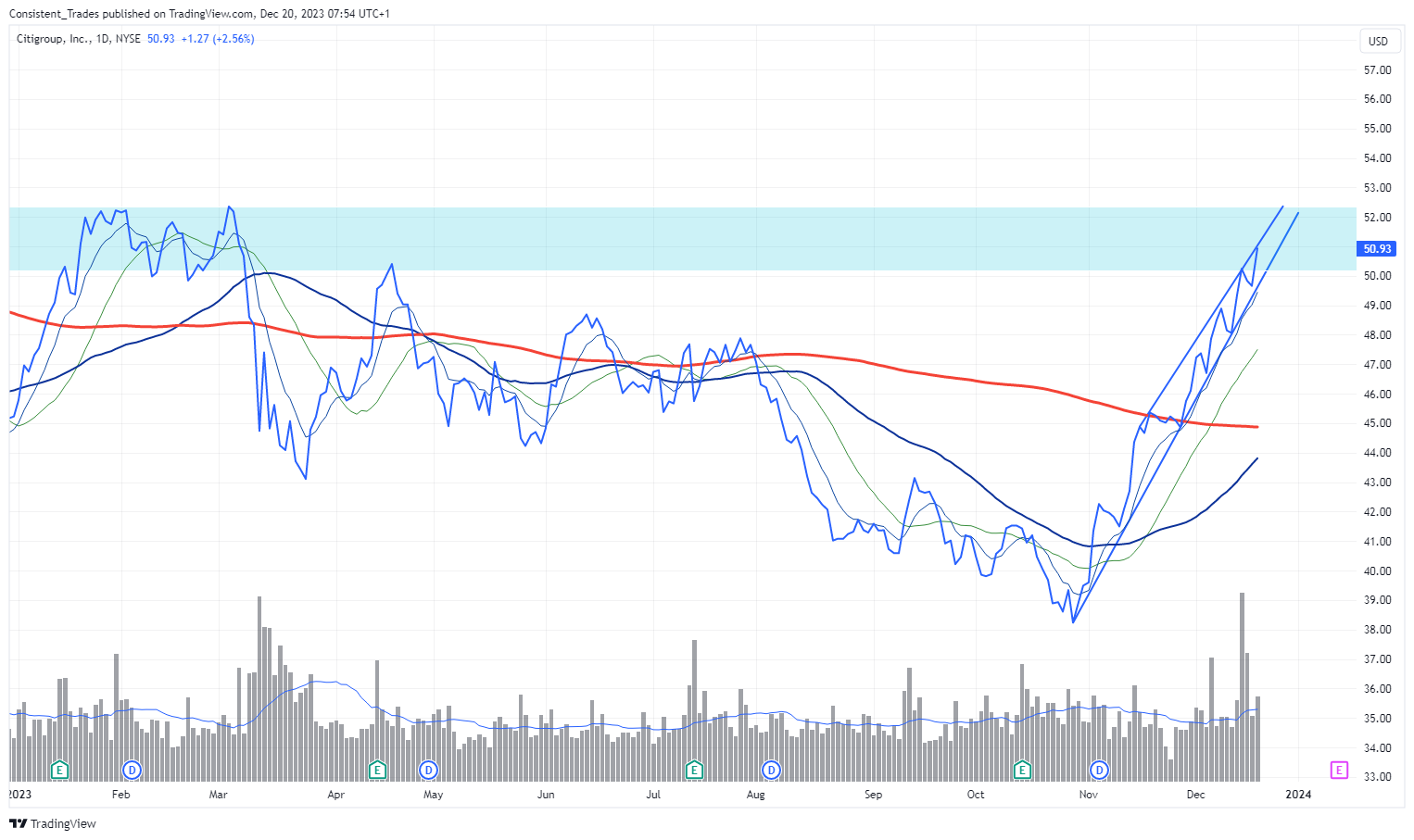Click the 46.00 price axis label
Image resolution: width=1414 pixels, height=840 pixels.
(x=1377, y=395)
